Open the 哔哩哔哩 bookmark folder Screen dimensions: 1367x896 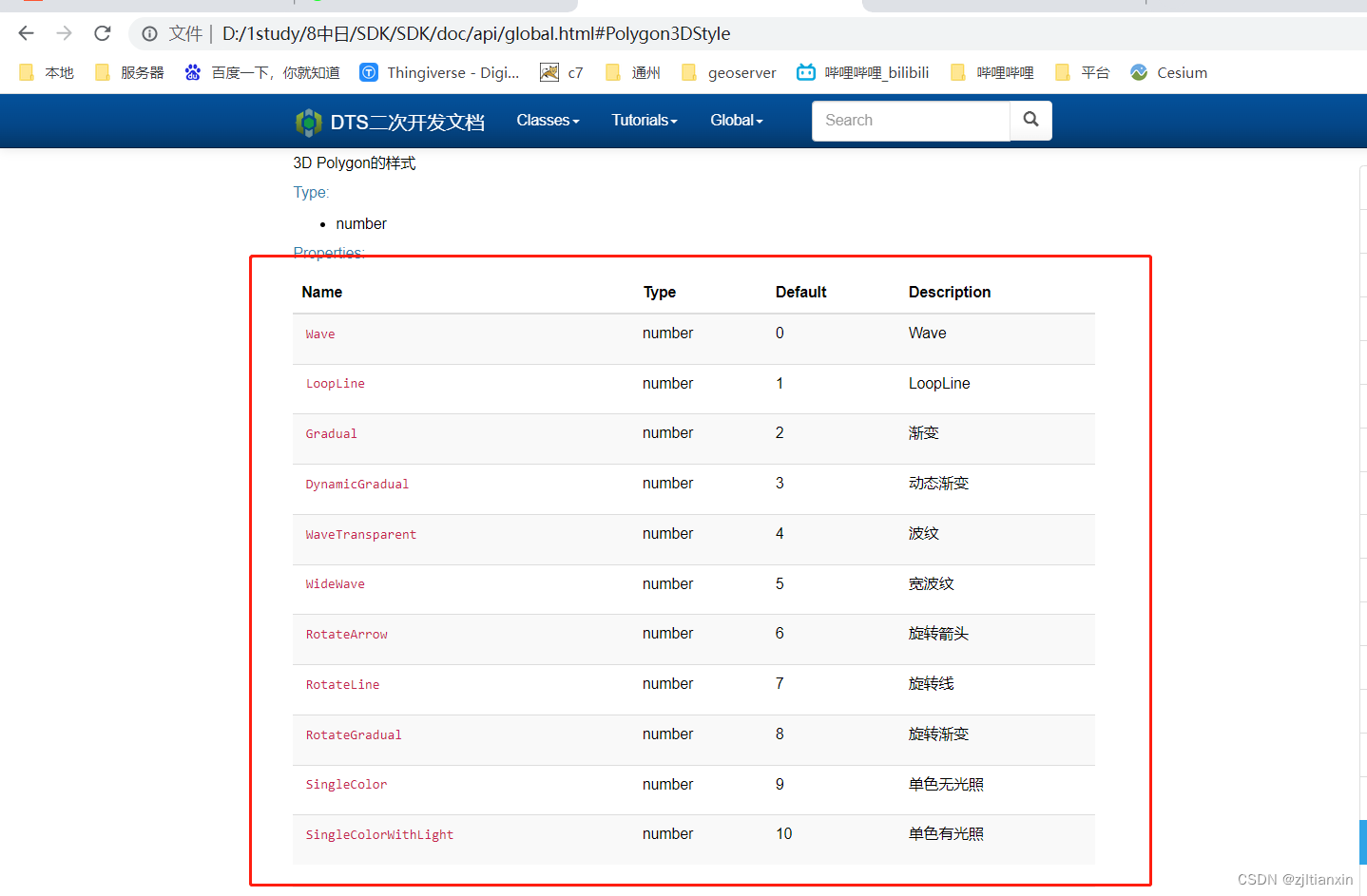click(x=992, y=72)
